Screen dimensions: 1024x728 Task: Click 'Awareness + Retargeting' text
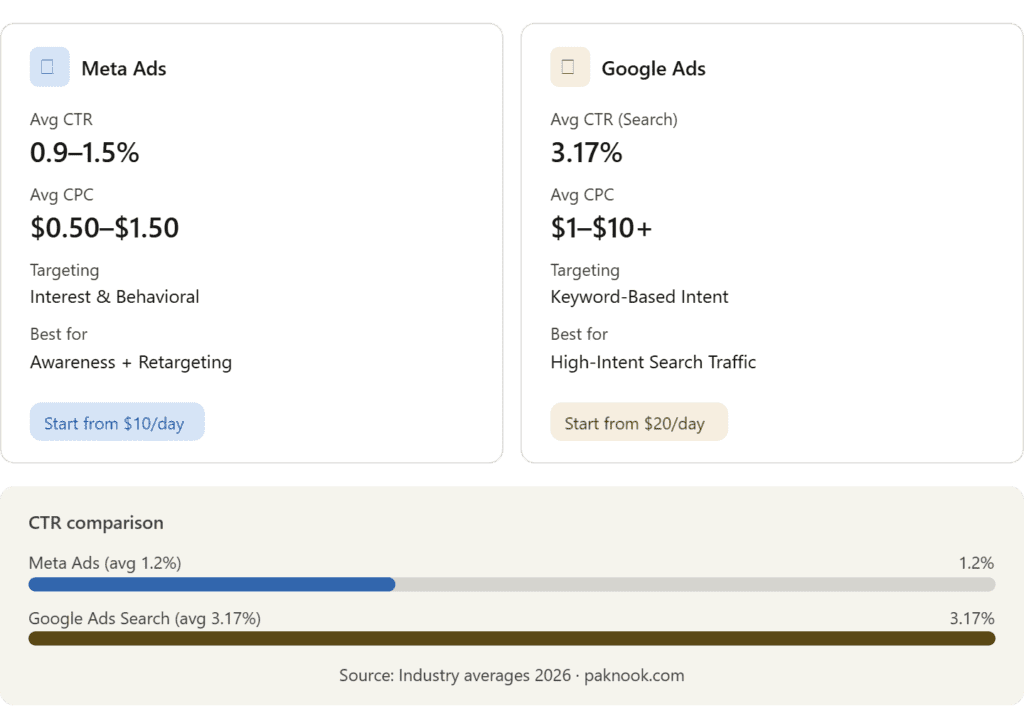131,362
